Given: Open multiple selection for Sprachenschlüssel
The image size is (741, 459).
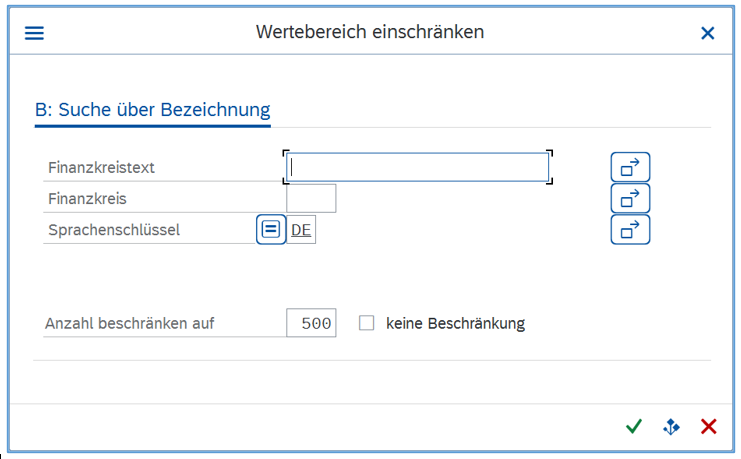Looking at the screenshot, I should pyautogui.click(x=630, y=230).
